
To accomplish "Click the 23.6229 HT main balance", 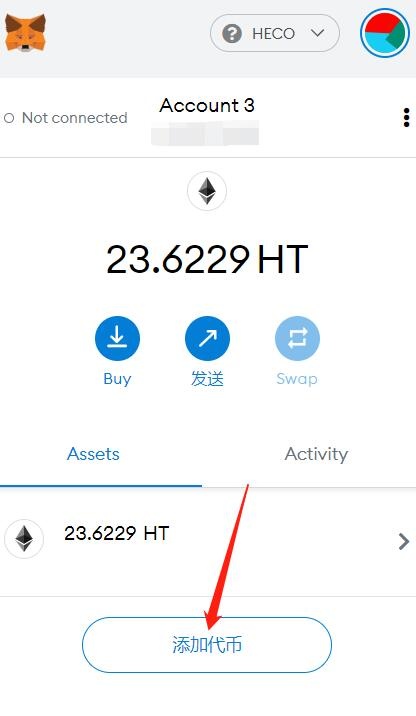I will (x=207, y=259).
